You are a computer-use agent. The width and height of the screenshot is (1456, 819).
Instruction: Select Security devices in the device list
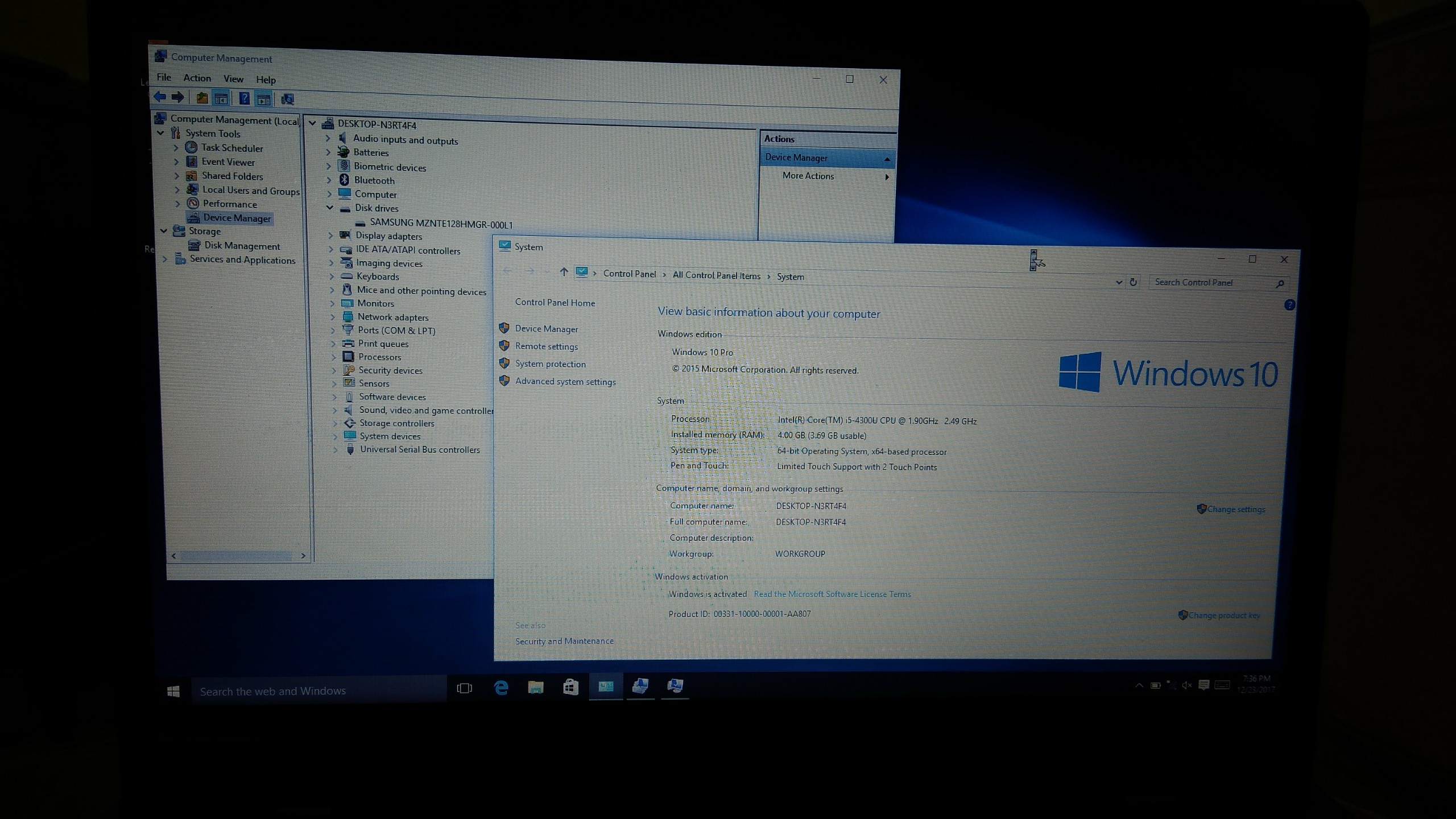click(x=390, y=370)
